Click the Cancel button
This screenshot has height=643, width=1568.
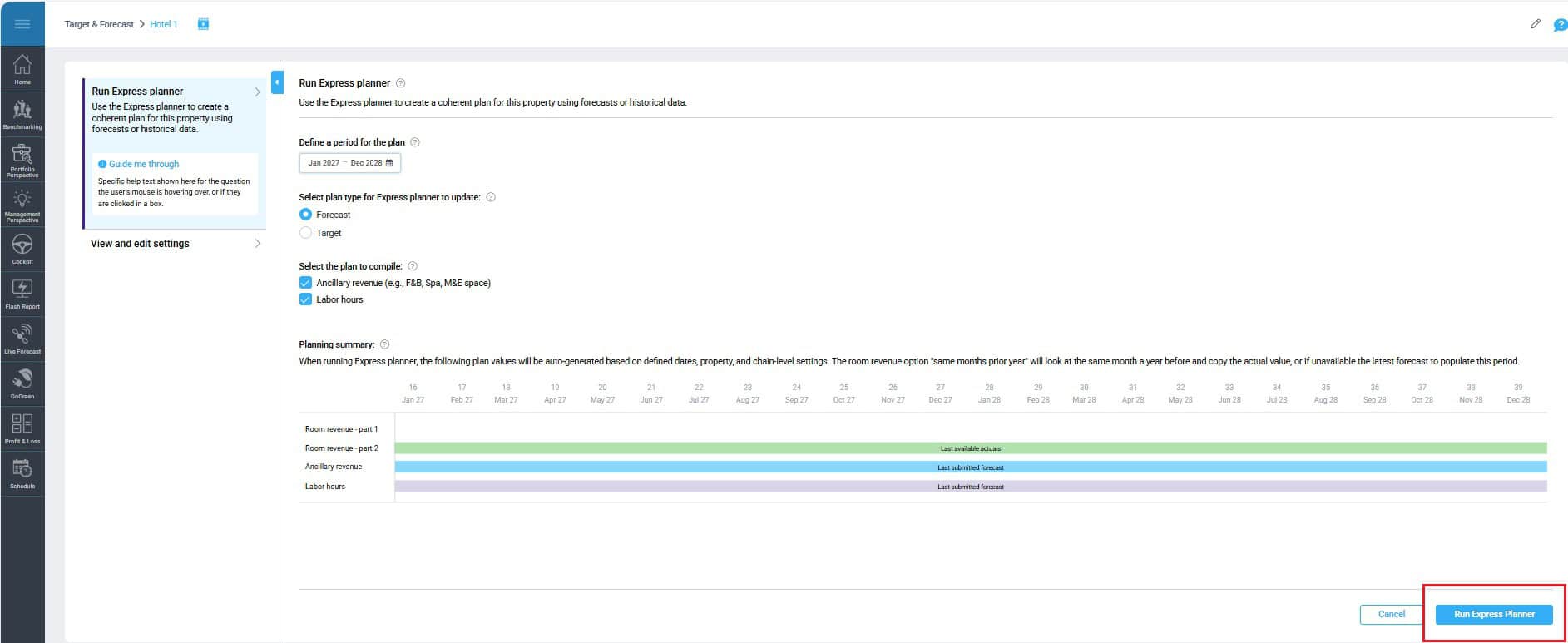point(1391,614)
